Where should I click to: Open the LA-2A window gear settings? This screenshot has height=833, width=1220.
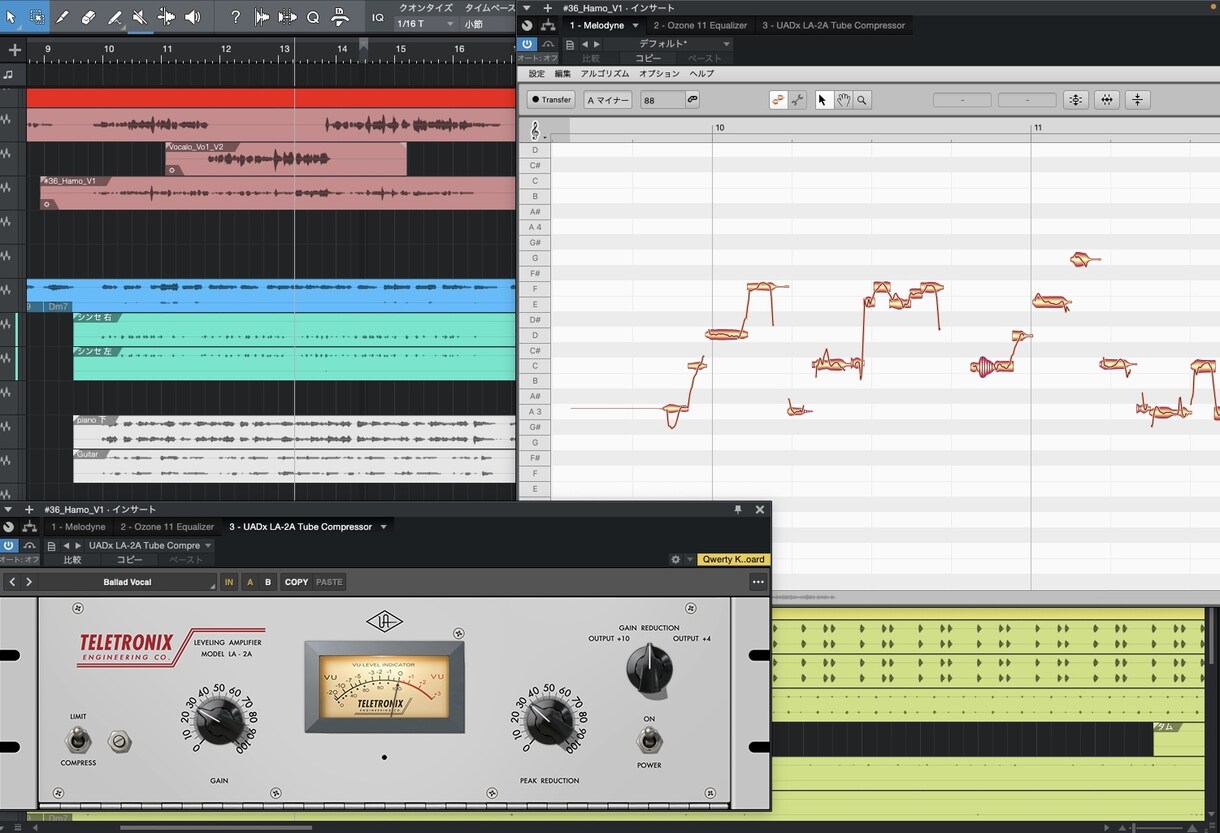coord(676,560)
